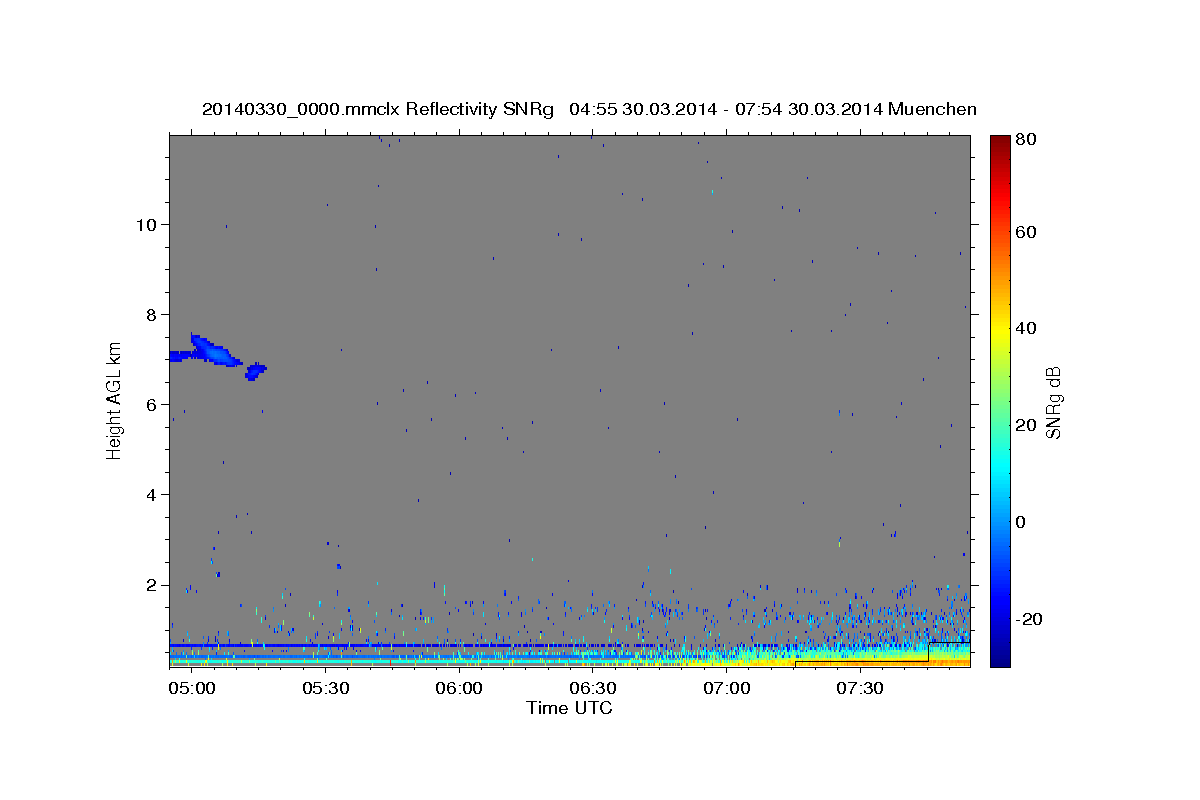This screenshot has width=1200, height=800.
Task: Click the 07:00 time tick label
Action: tap(726, 688)
